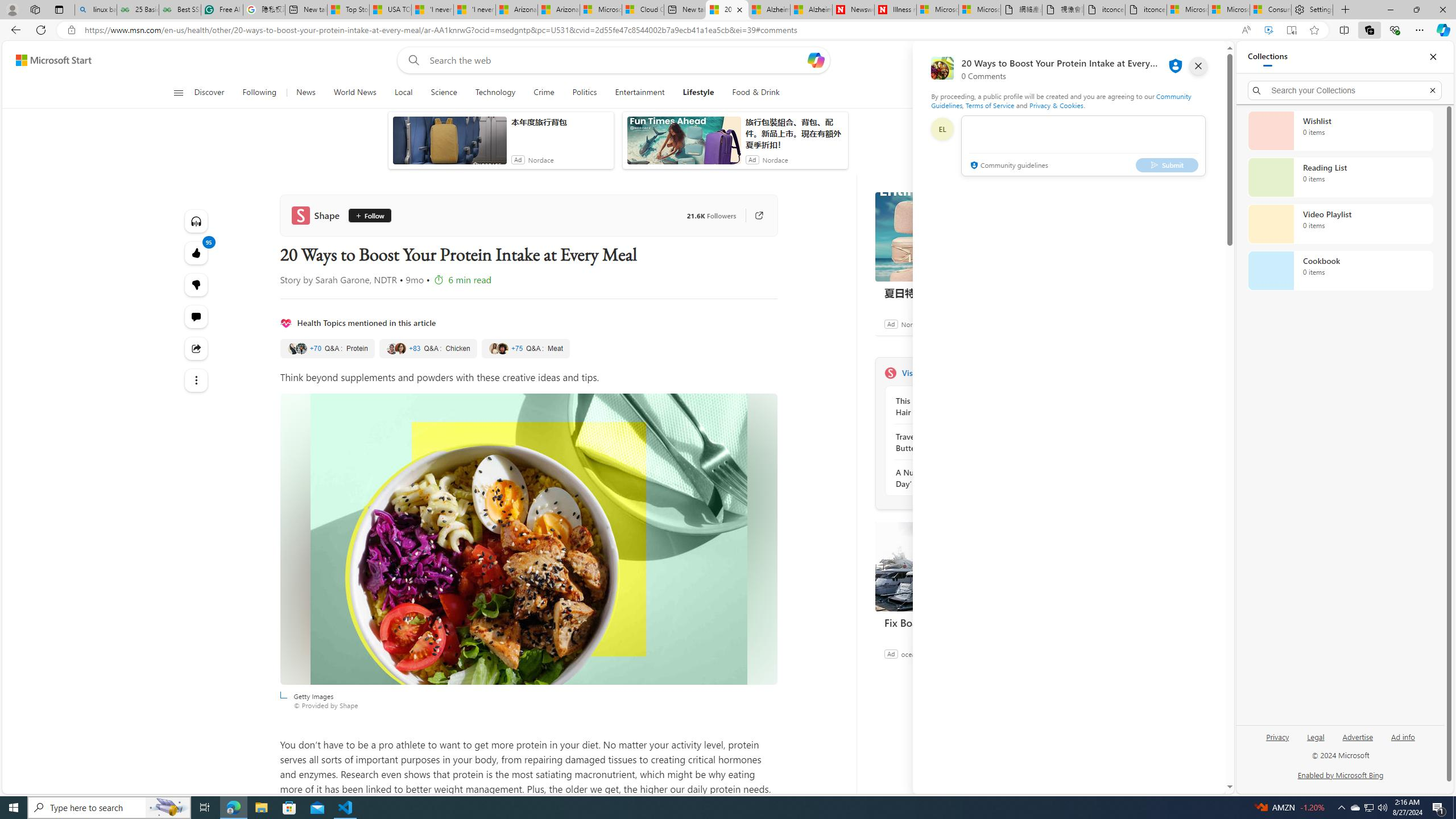The image size is (1456, 819).
Task: Submit the comment
Action: (1167, 165)
